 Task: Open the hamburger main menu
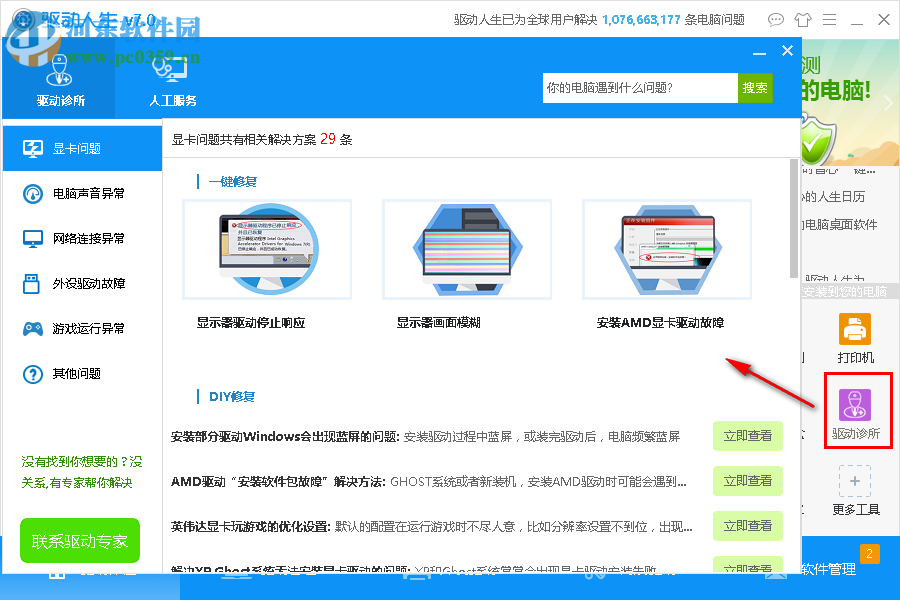coord(828,19)
